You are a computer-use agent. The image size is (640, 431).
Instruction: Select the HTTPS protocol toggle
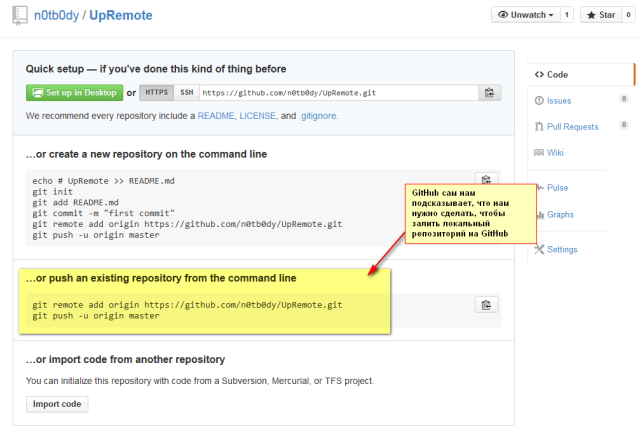point(157,93)
